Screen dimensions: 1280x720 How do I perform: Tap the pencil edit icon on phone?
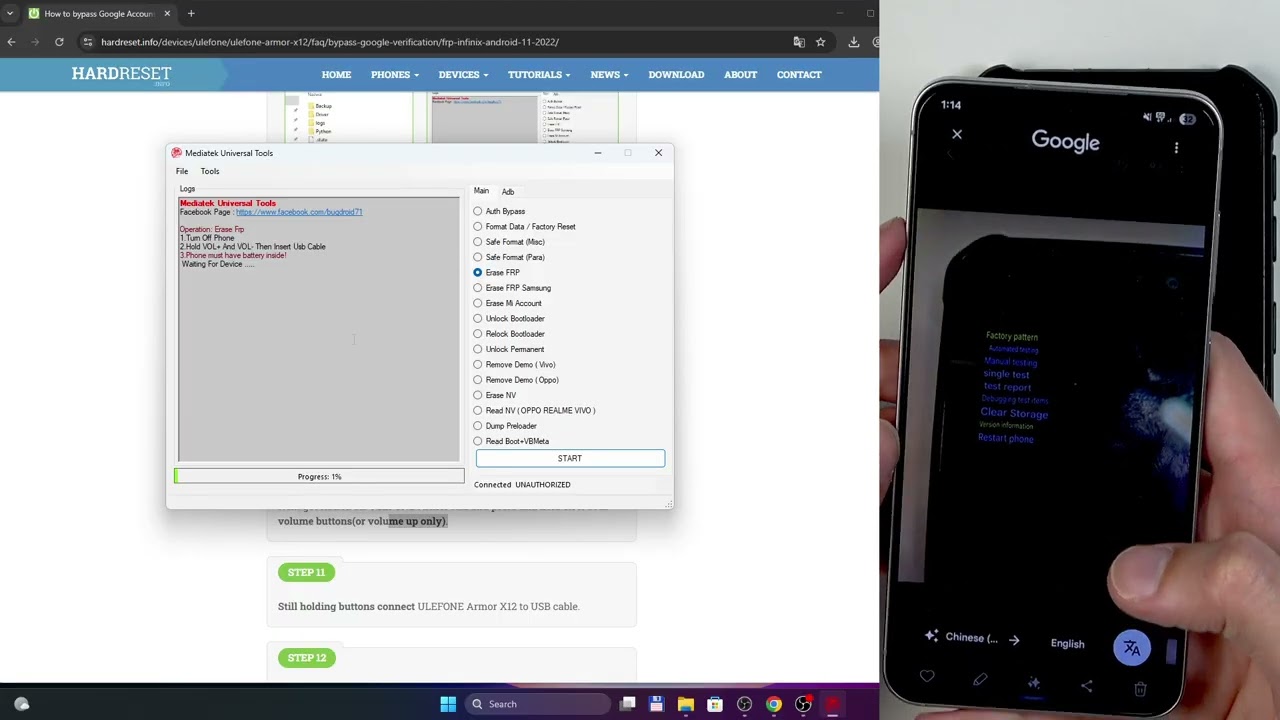pyautogui.click(x=980, y=681)
